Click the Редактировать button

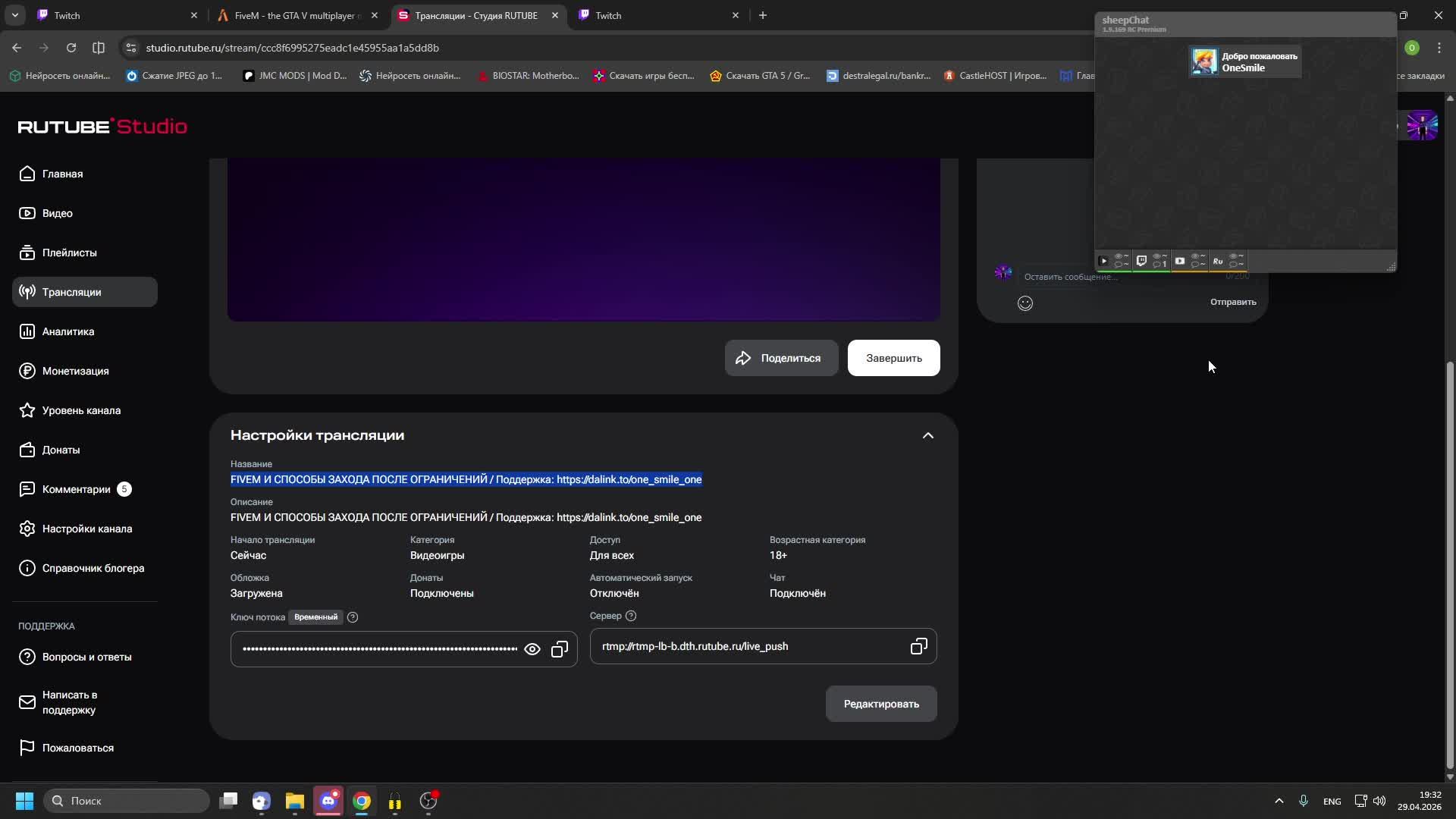tap(881, 704)
